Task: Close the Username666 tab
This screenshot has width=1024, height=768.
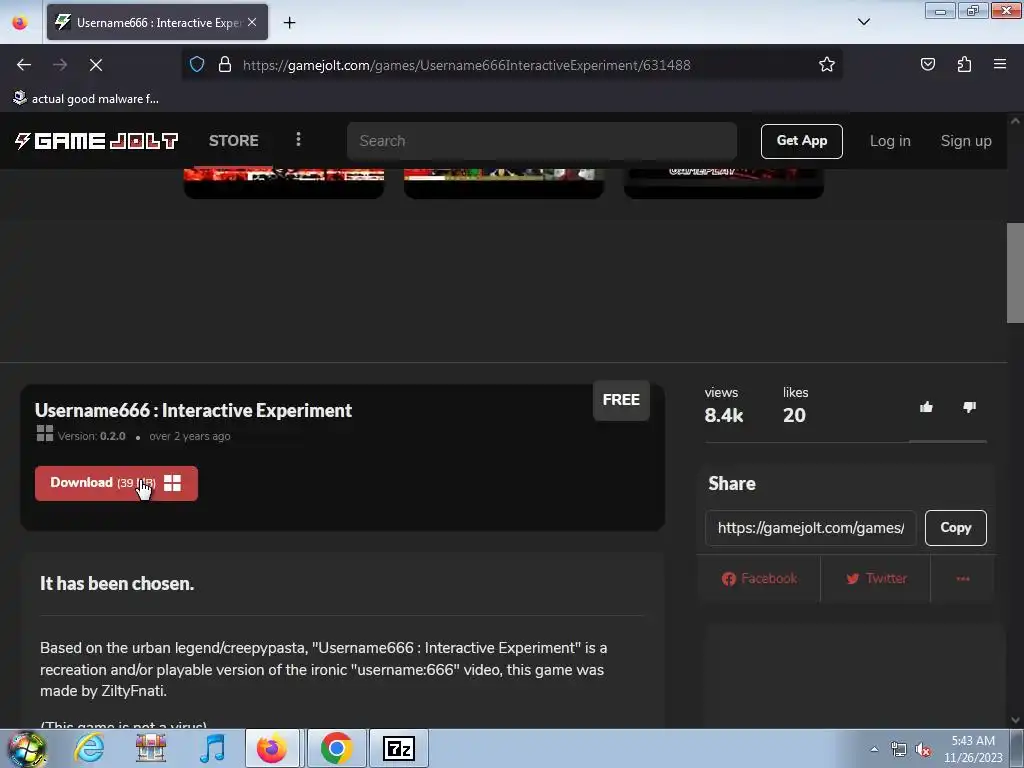Action: pos(252,22)
